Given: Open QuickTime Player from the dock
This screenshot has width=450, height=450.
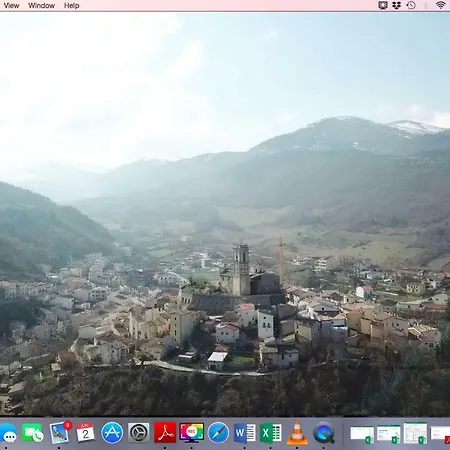Looking at the screenshot, I should (x=324, y=433).
